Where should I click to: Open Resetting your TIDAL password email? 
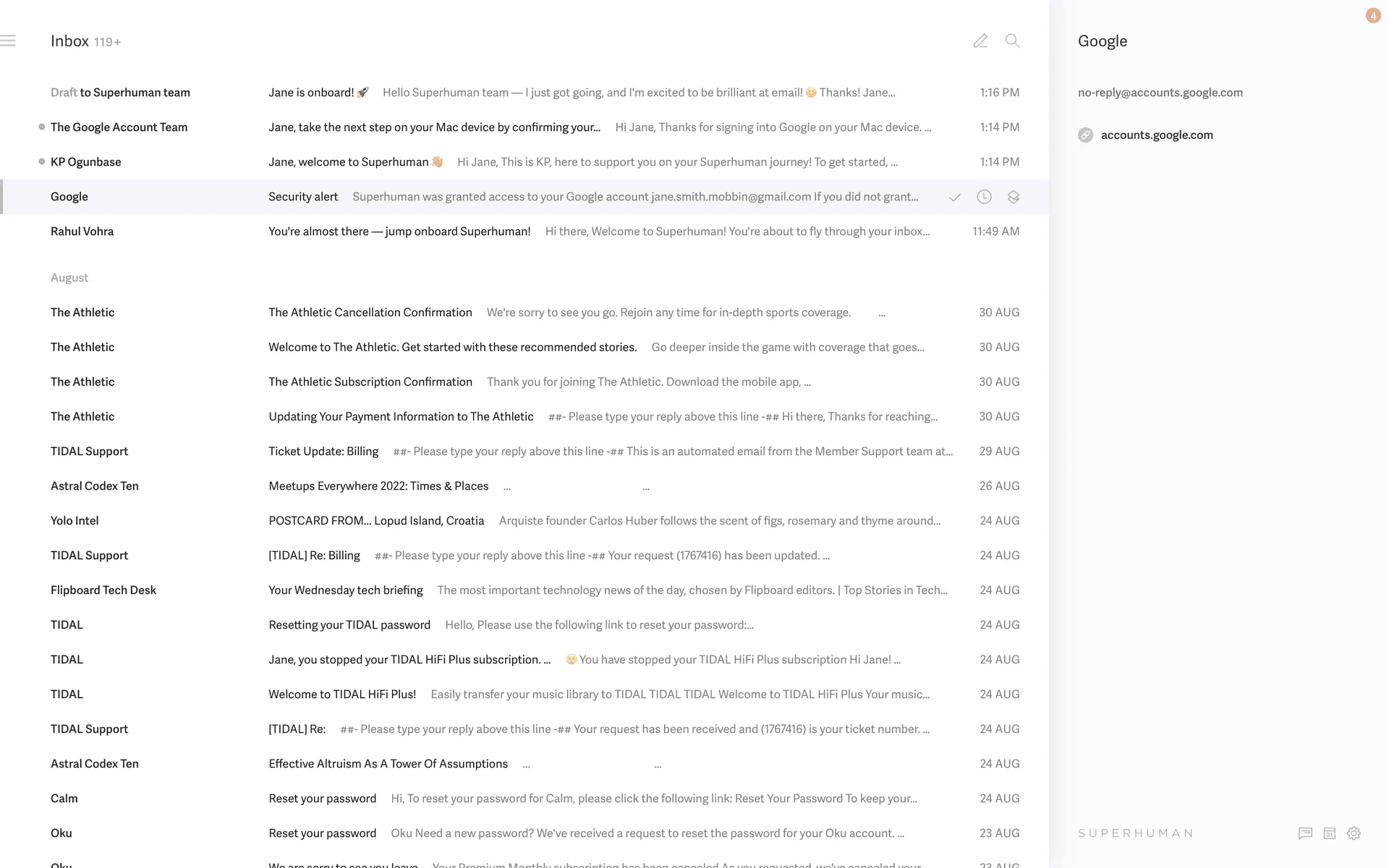click(349, 625)
